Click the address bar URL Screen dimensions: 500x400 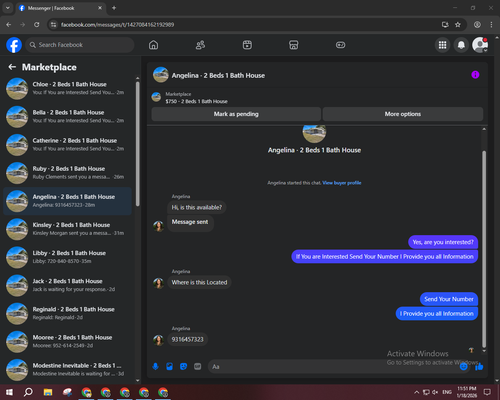[x=117, y=25]
